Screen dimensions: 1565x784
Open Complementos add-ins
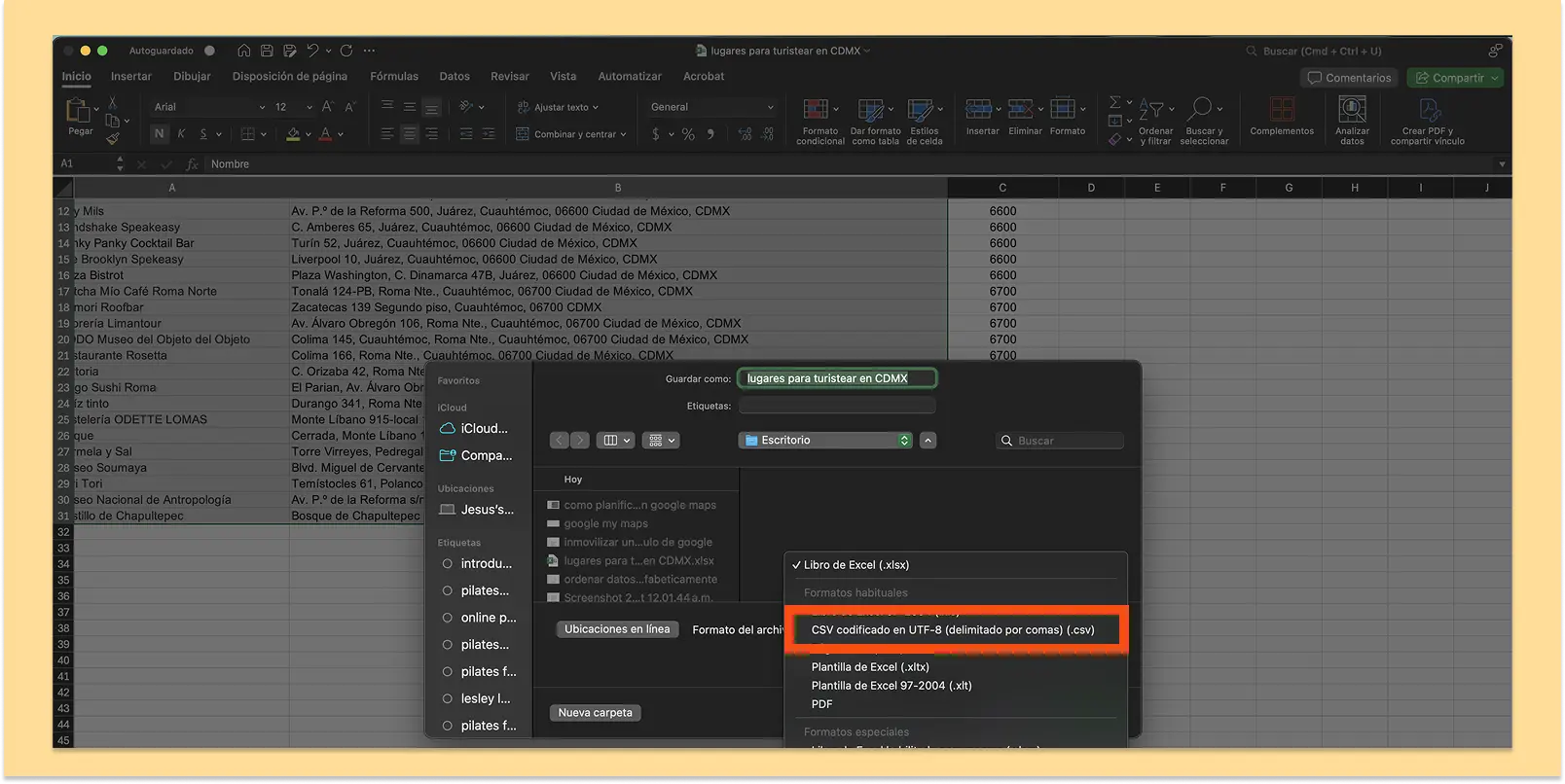tap(1282, 117)
